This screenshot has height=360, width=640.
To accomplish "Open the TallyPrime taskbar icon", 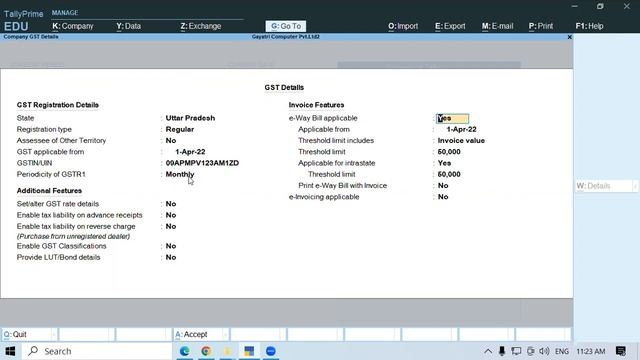I will [x=249, y=351].
